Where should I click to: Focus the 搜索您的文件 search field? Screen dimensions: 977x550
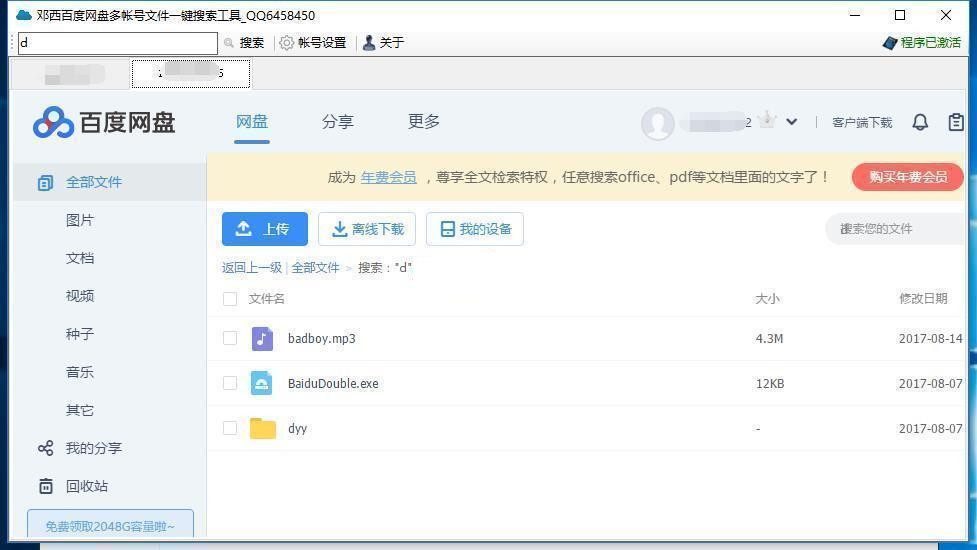895,229
